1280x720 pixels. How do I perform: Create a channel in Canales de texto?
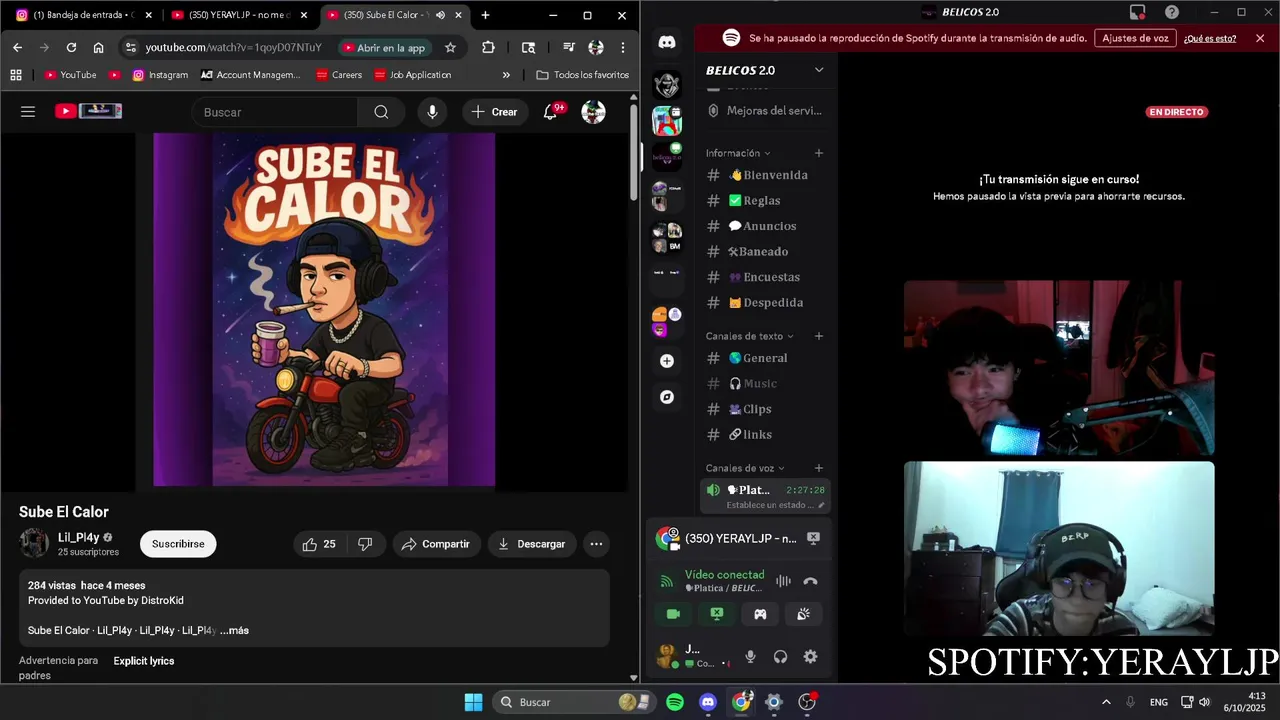coord(818,336)
